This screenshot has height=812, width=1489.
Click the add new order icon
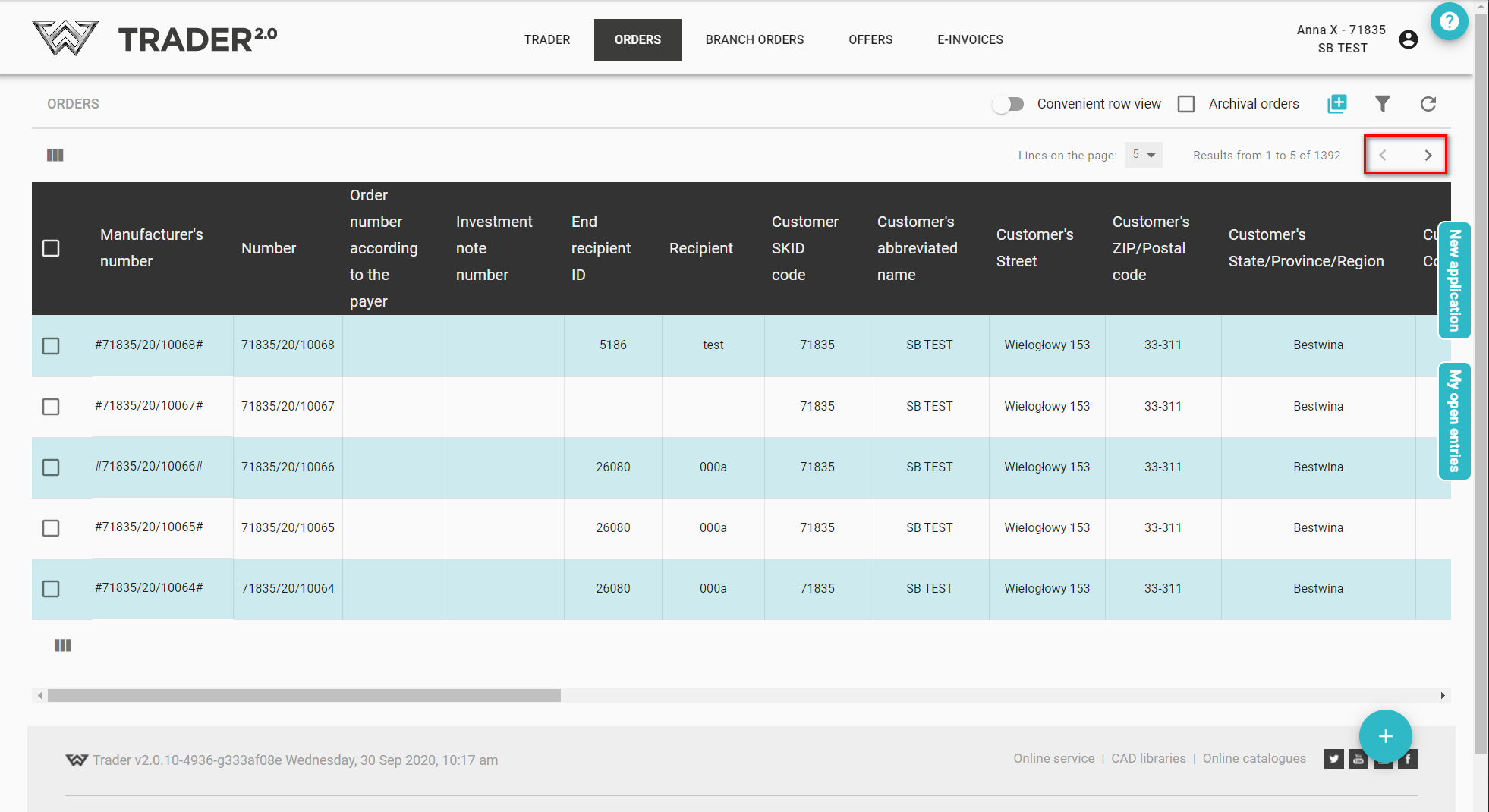pos(1336,104)
